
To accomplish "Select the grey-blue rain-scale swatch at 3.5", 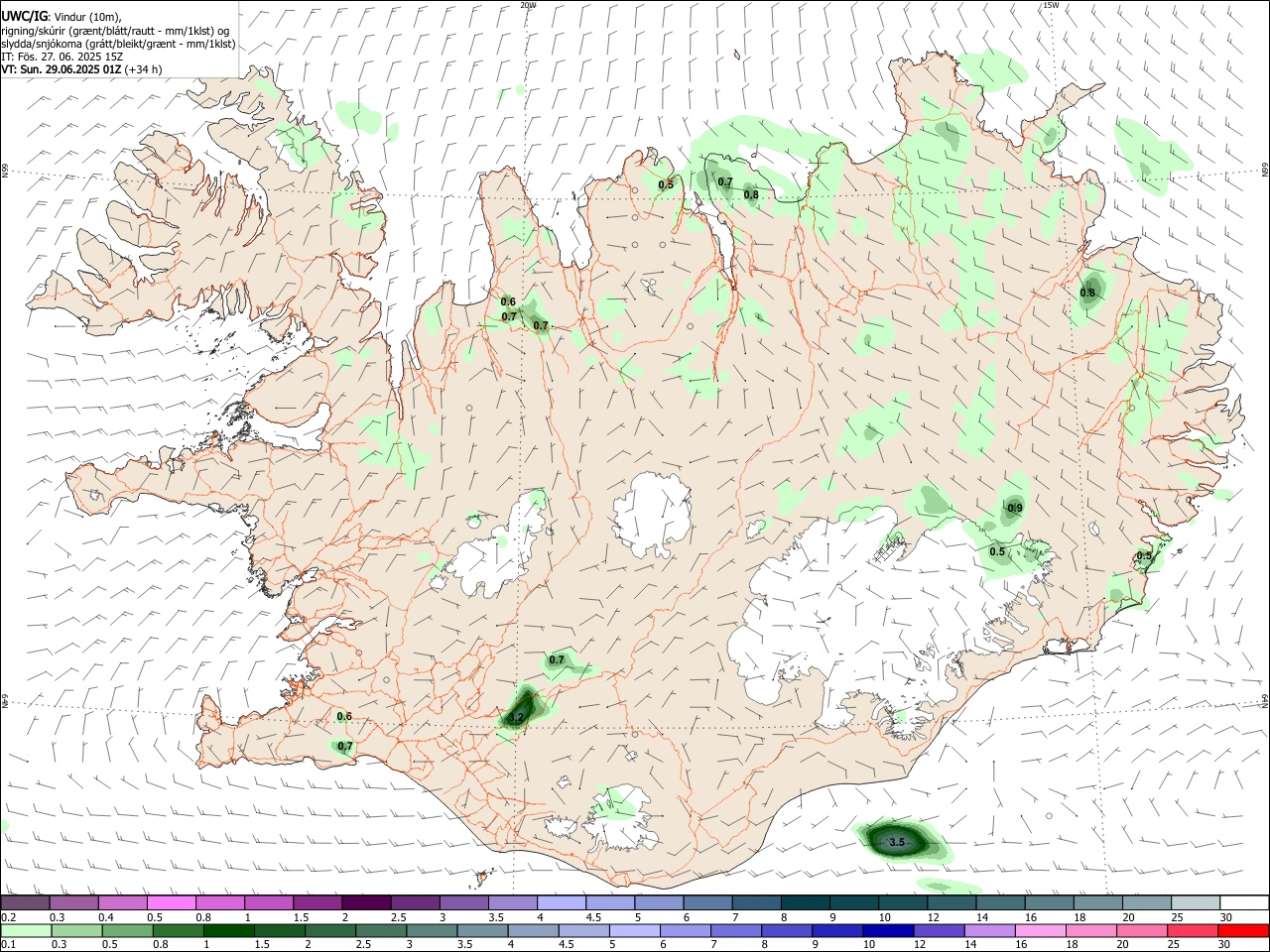I will 482,931.
